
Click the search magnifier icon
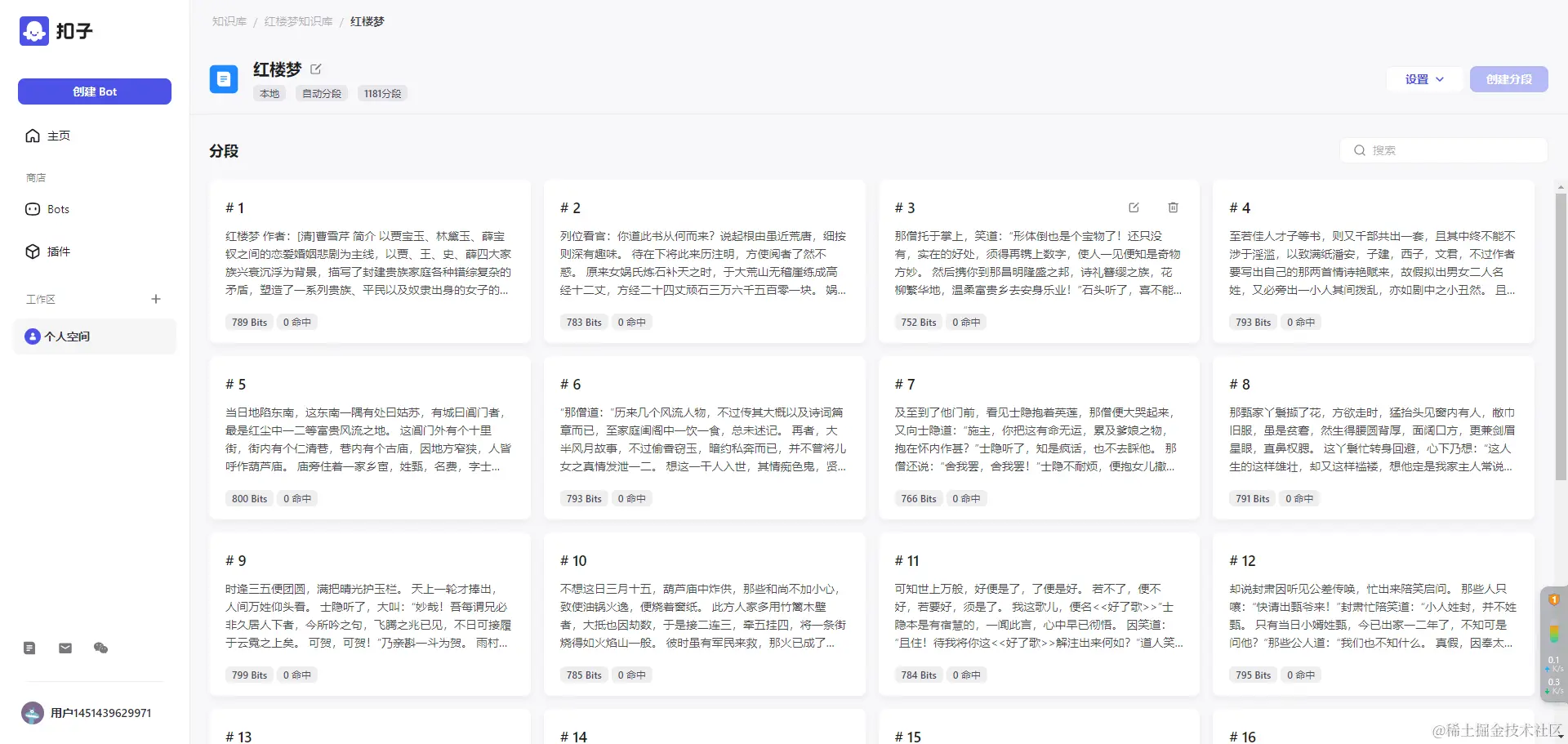tap(1360, 150)
